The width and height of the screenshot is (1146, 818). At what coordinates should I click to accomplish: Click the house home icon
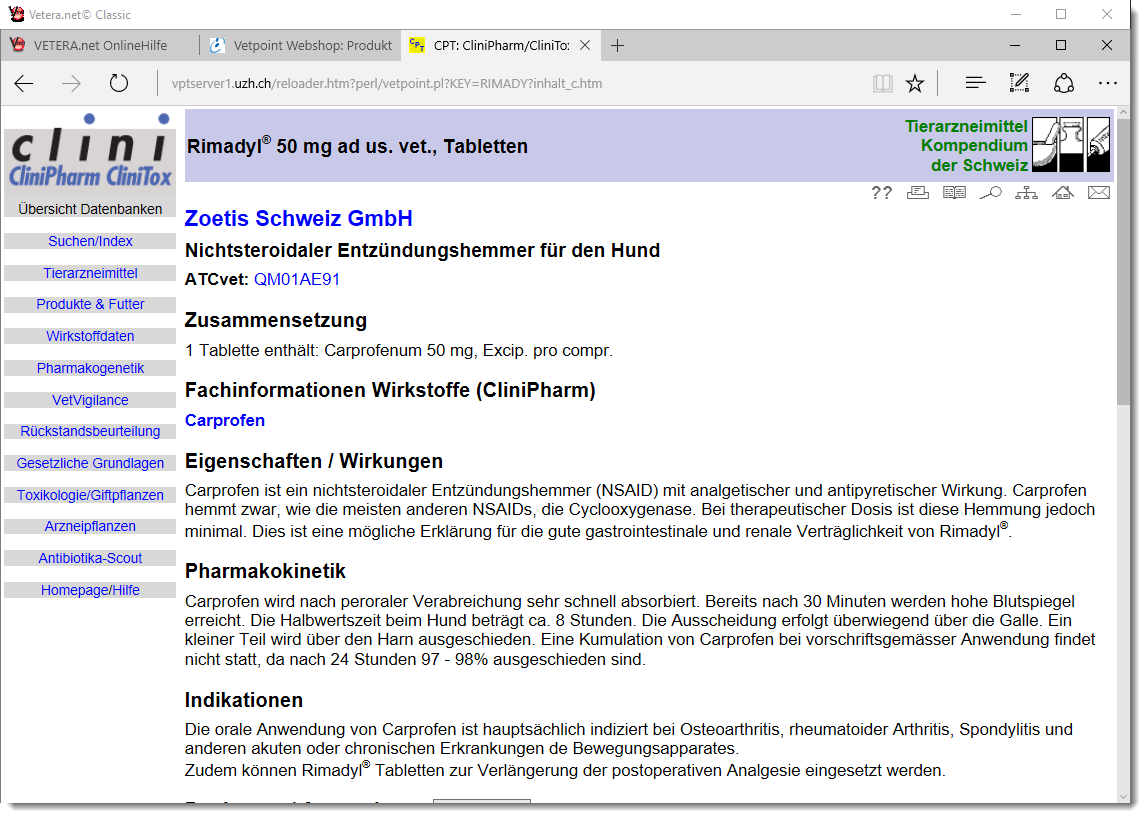1062,193
